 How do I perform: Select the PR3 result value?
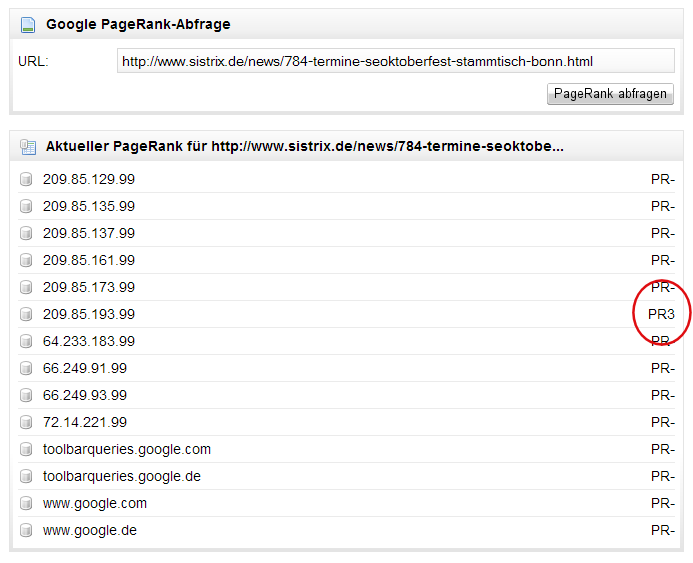661,314
